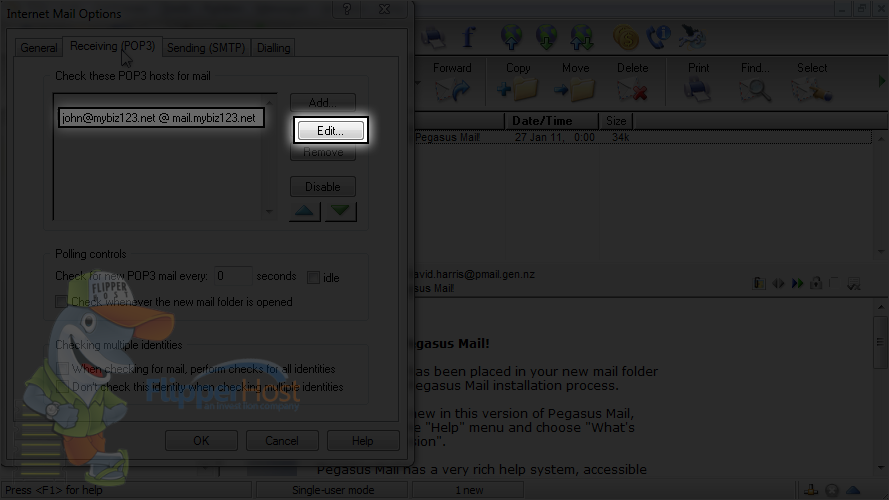The image size is (889, 500).
Task: Click the globe icon with both up and down arrows
Action: [x=582, y=37]
